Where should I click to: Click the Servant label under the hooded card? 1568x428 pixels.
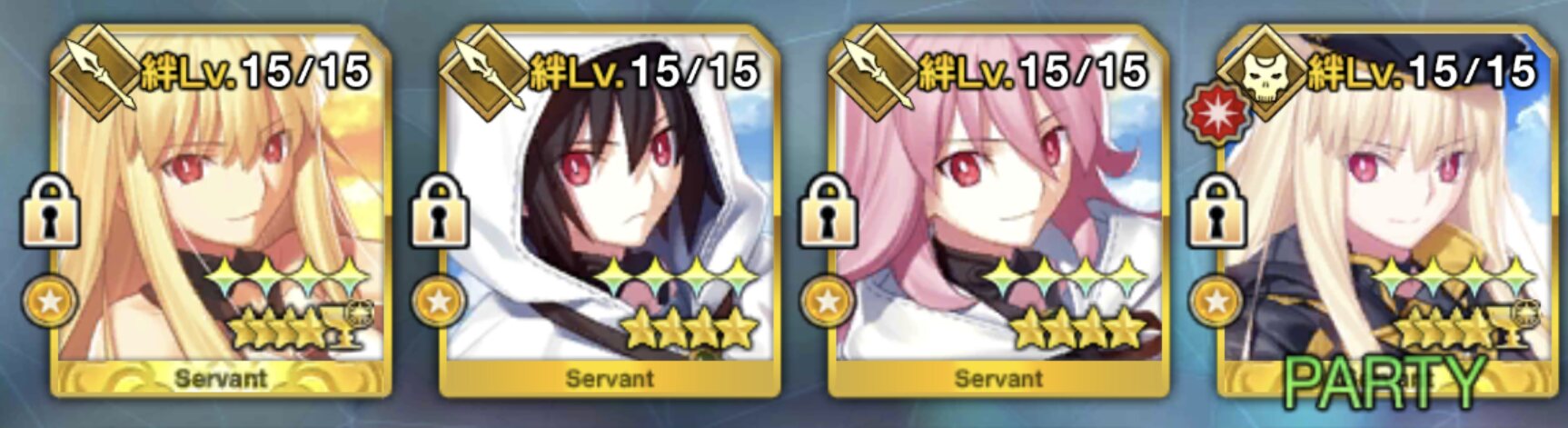point(610,378)
